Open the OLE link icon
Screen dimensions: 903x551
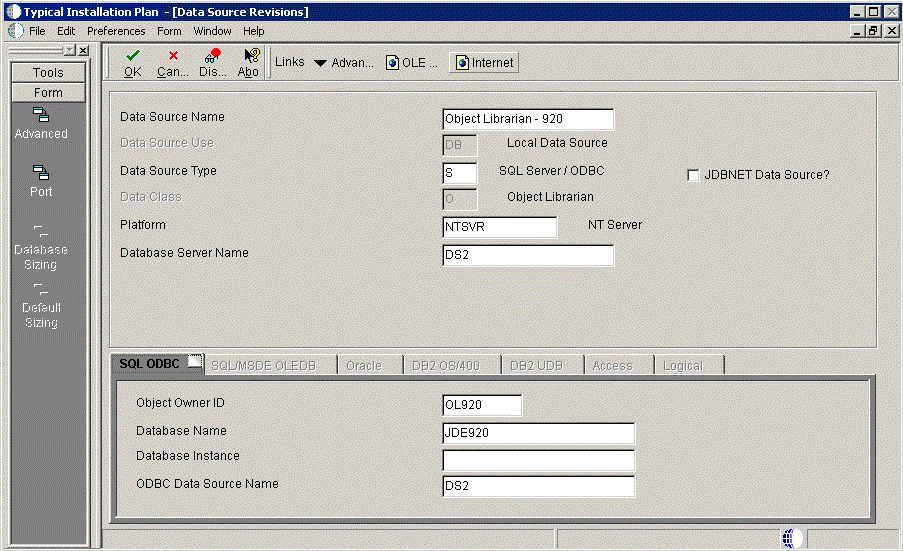(x=392, y=63)
